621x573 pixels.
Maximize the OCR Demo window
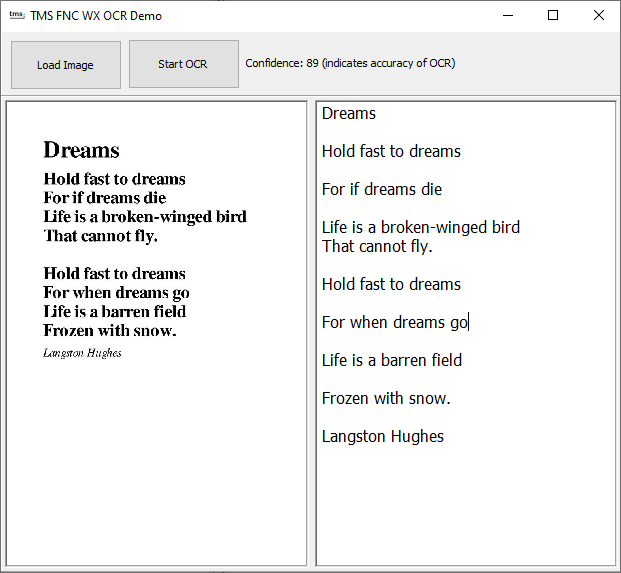(x=553, y=15)
